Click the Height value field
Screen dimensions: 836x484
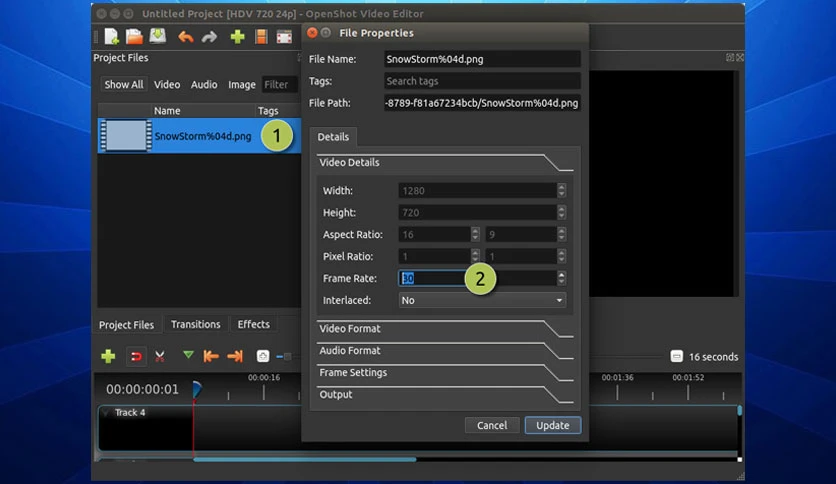point(478,212)
